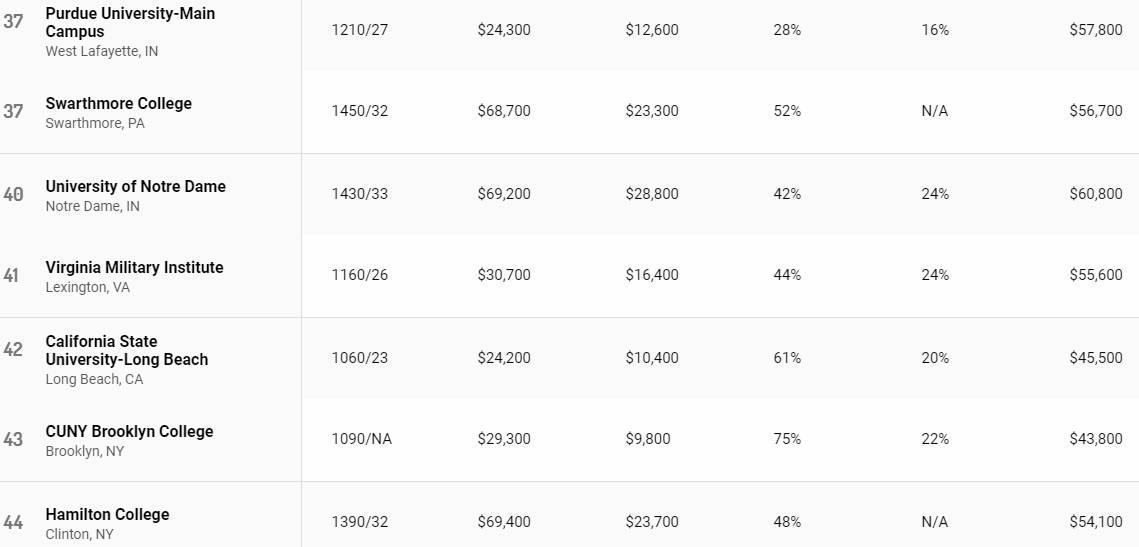Open CUNY Brooklyn College page
Image resolution: width=1139 pixels, height=547 pixels.
[x=129, y=431]
